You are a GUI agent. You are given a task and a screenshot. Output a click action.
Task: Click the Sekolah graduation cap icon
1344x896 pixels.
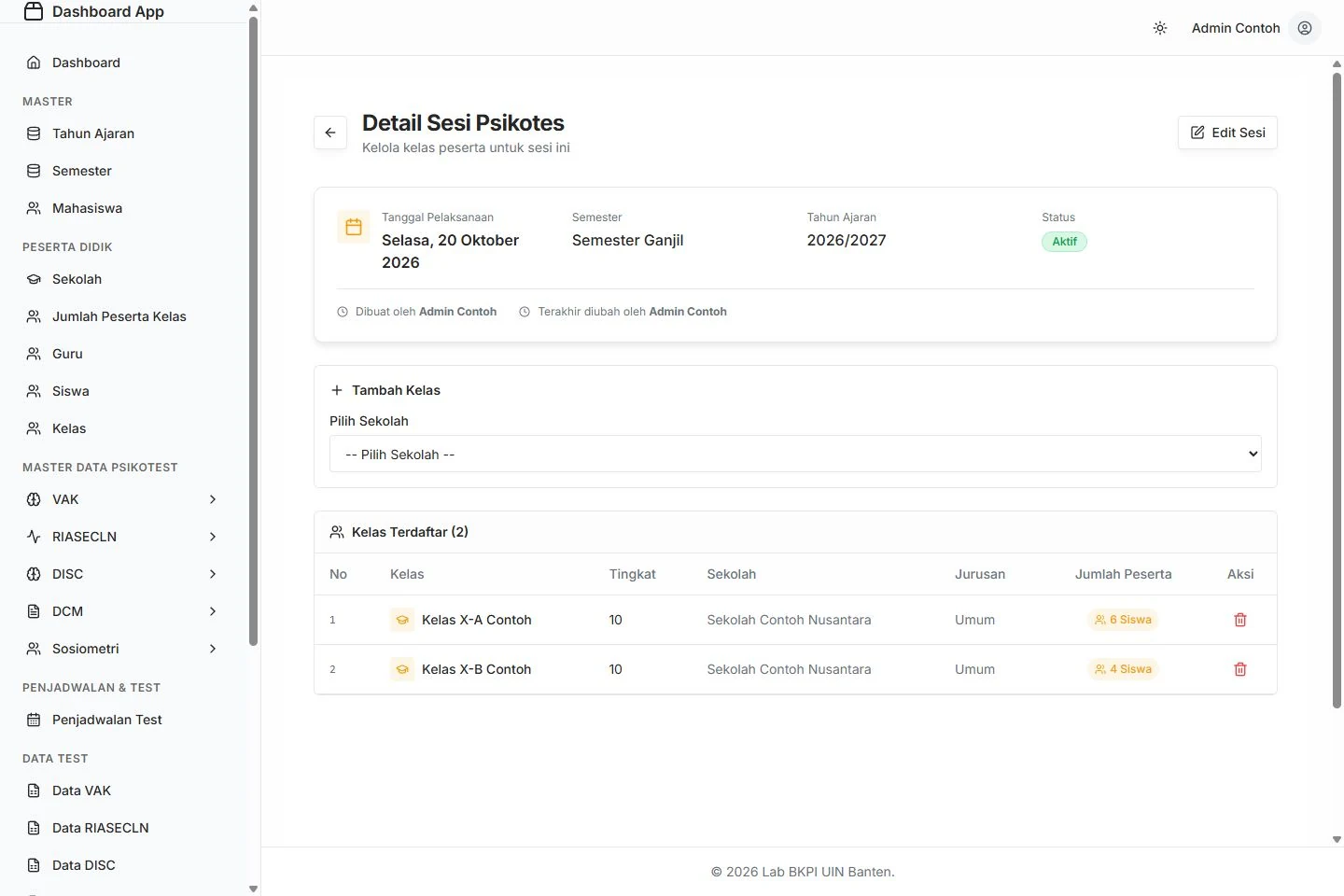tap(34, 279)
